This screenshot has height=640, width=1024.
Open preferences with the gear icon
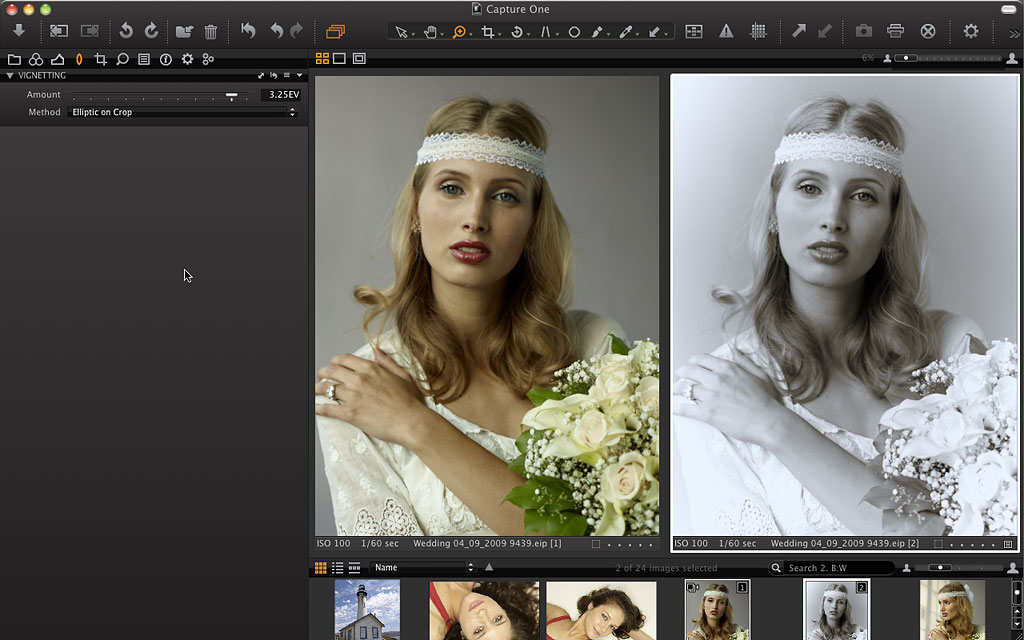(x=970, y=32)
